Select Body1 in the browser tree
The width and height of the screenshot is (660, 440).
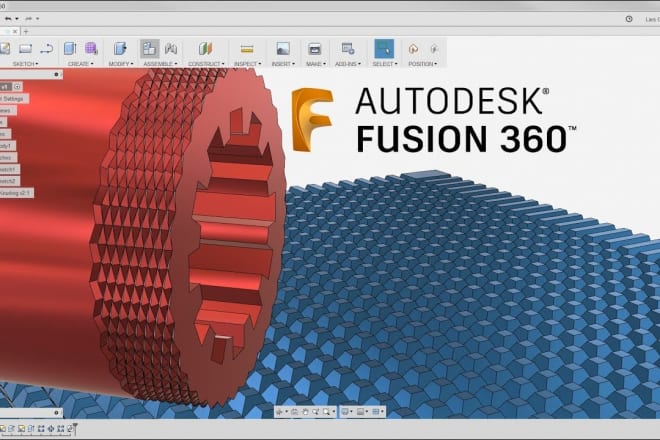[7, 146]
